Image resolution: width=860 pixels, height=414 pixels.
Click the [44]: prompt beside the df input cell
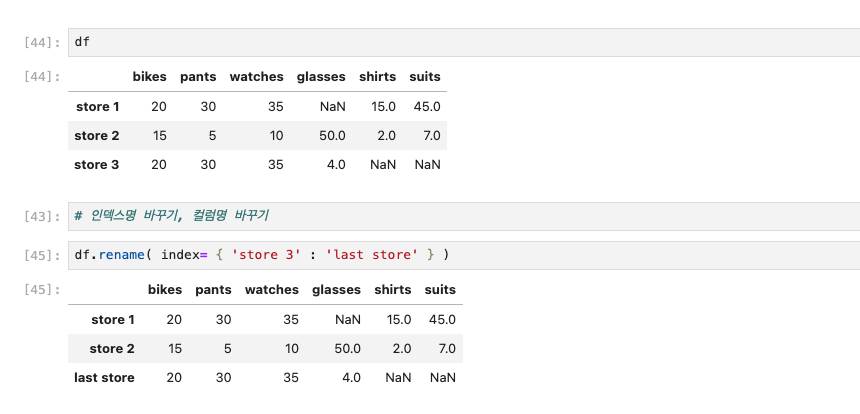[x=42, y=43]
